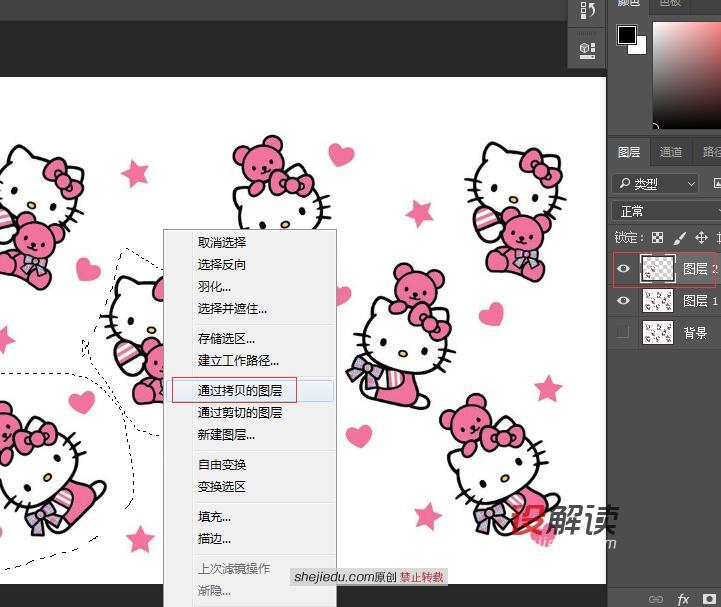Image resolution: width=721 pixels, height=607 pixels.
Task: Choose 填充... from context menu
Action: coord(214,517)
